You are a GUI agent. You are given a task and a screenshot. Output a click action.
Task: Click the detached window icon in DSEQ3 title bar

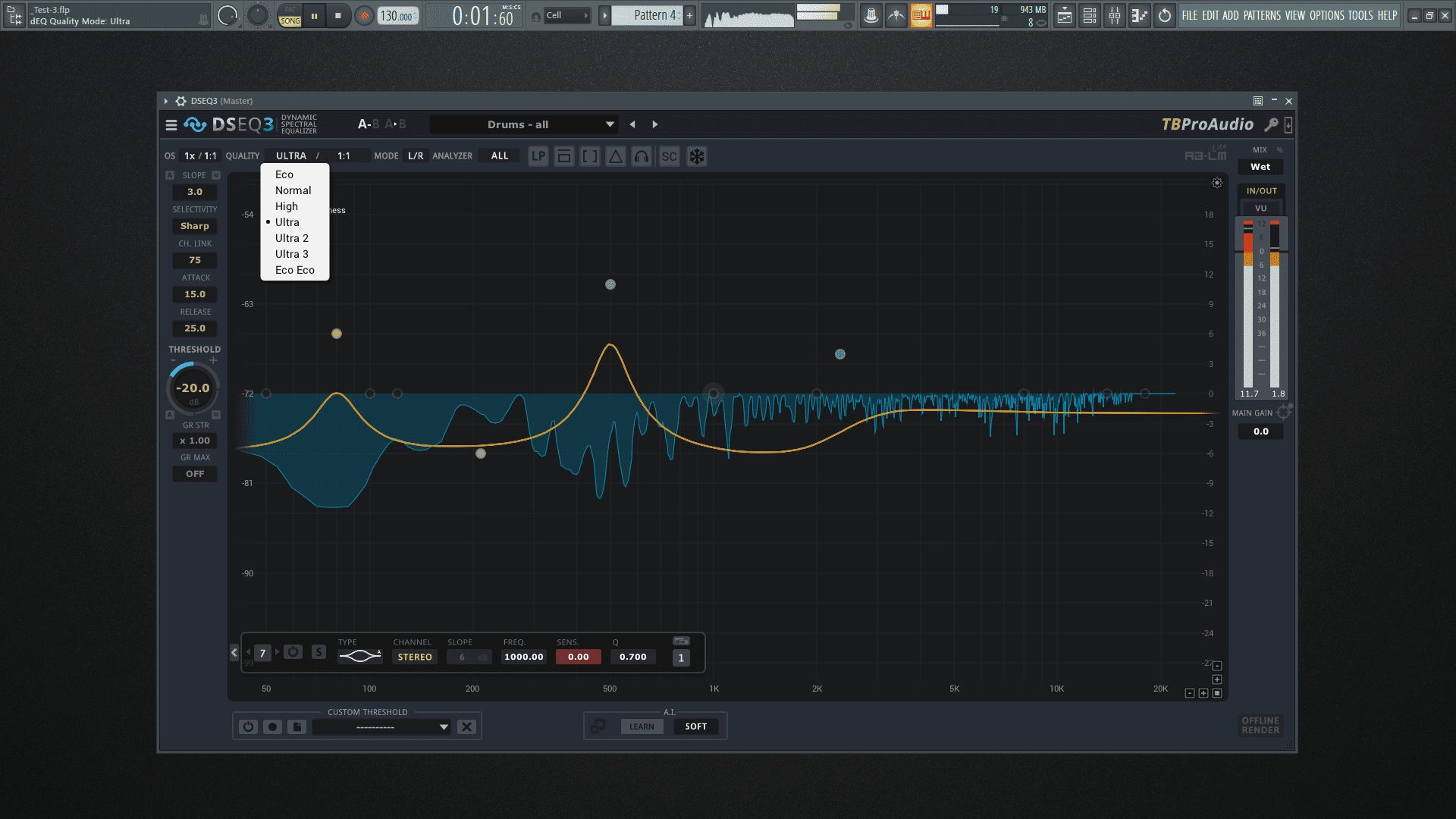coord(1258,101)
